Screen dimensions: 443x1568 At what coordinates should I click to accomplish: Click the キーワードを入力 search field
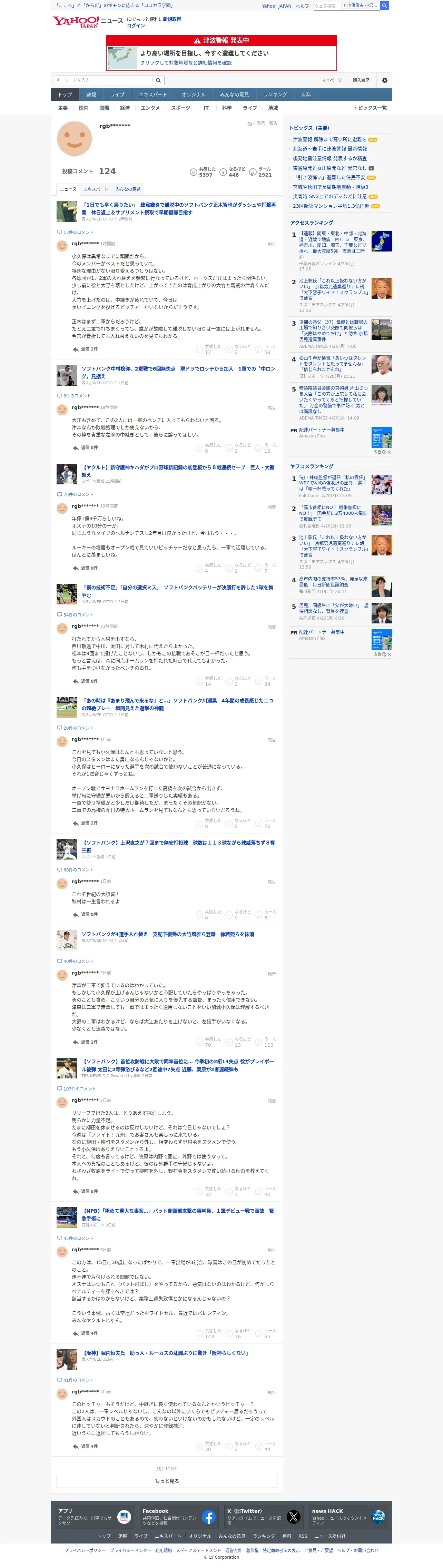(x=104, y=80)
